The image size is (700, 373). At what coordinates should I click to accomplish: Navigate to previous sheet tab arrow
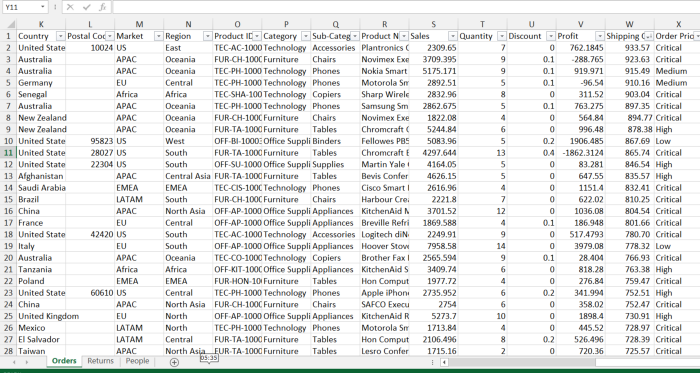point(14,362)
